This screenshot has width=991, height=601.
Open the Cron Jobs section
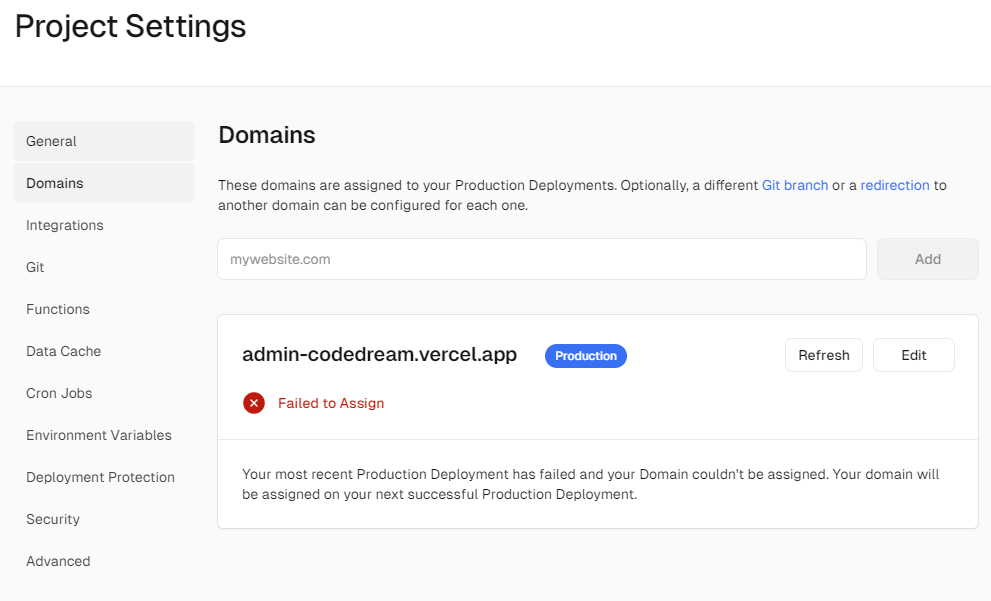click(x=59, y=393)
